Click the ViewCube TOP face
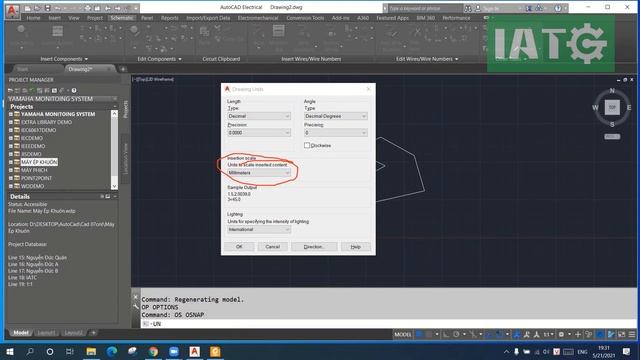Screen dimensions: 640x360 [612, 107]
